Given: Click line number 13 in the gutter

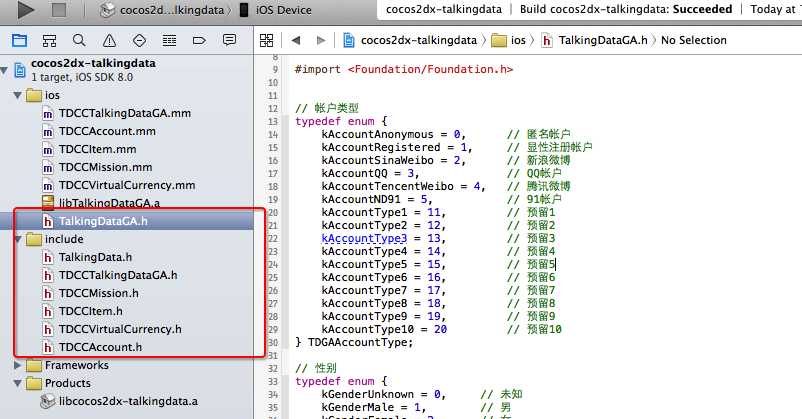Looking at the screenshot, I should 273,121.
